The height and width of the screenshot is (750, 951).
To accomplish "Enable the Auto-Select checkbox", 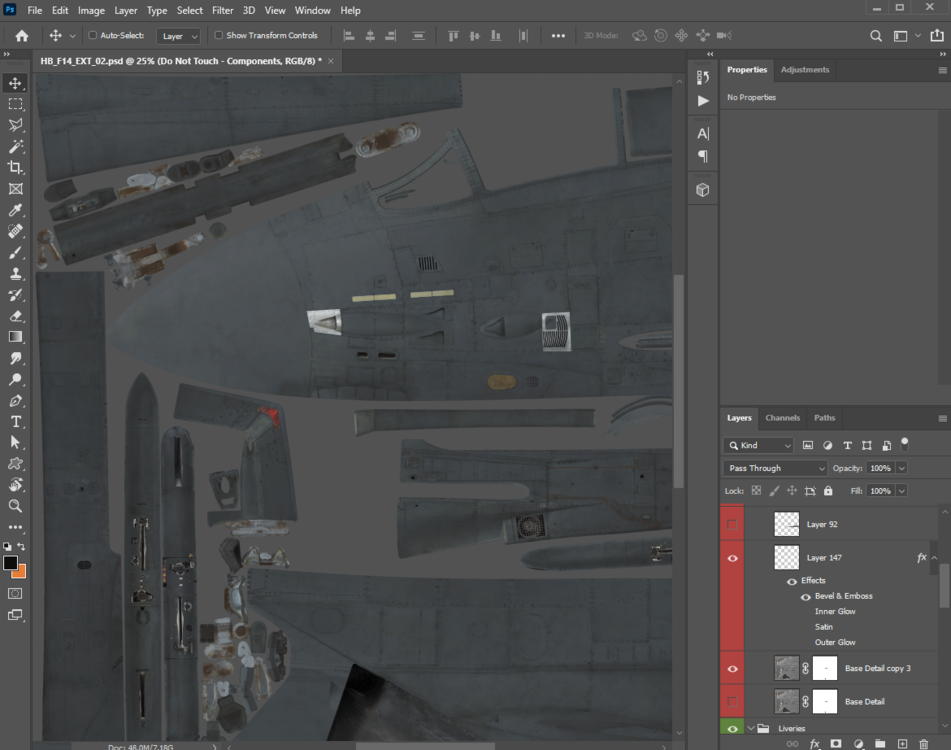I will 93,35.
